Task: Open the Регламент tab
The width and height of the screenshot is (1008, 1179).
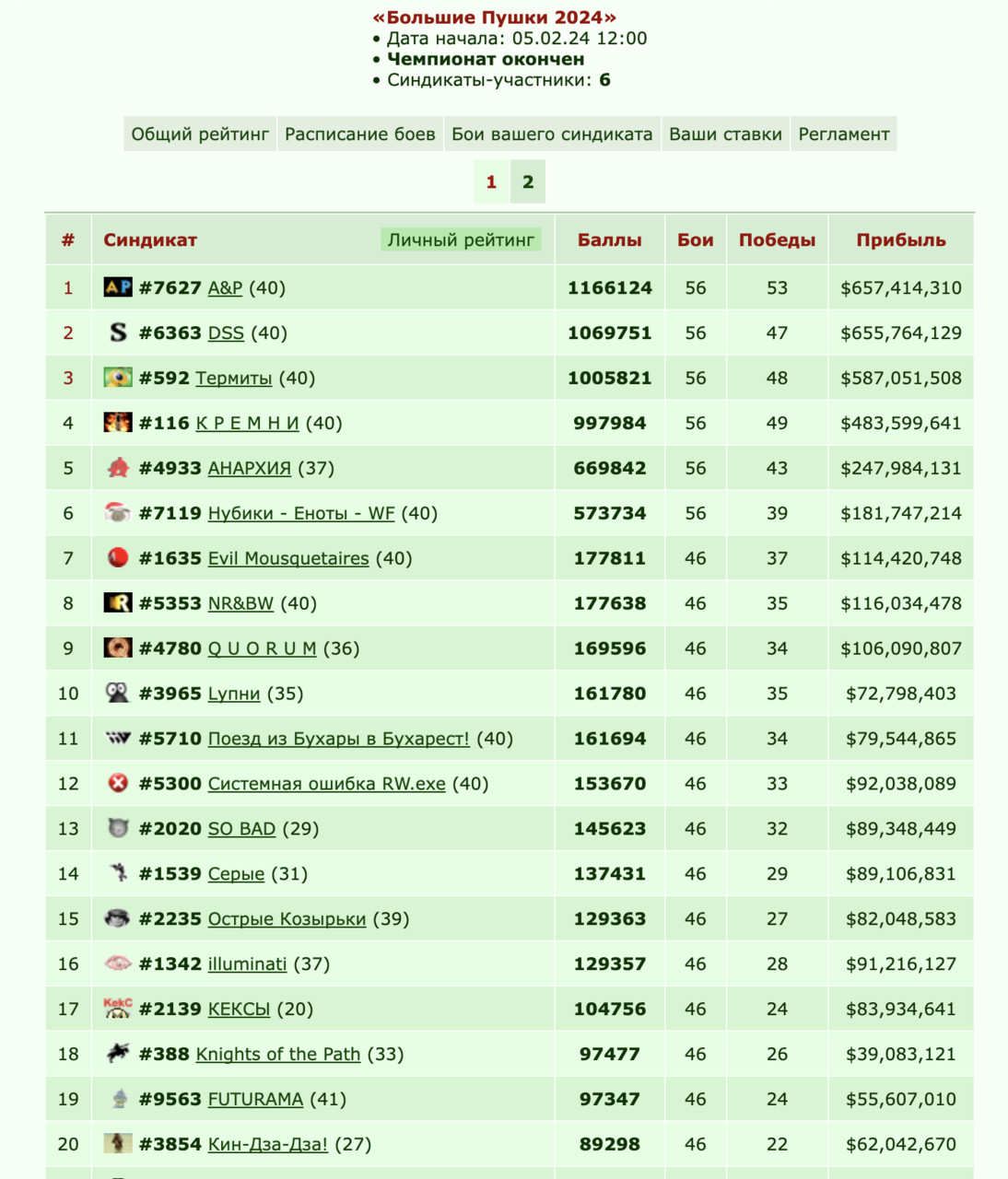Action: (844, 134)
